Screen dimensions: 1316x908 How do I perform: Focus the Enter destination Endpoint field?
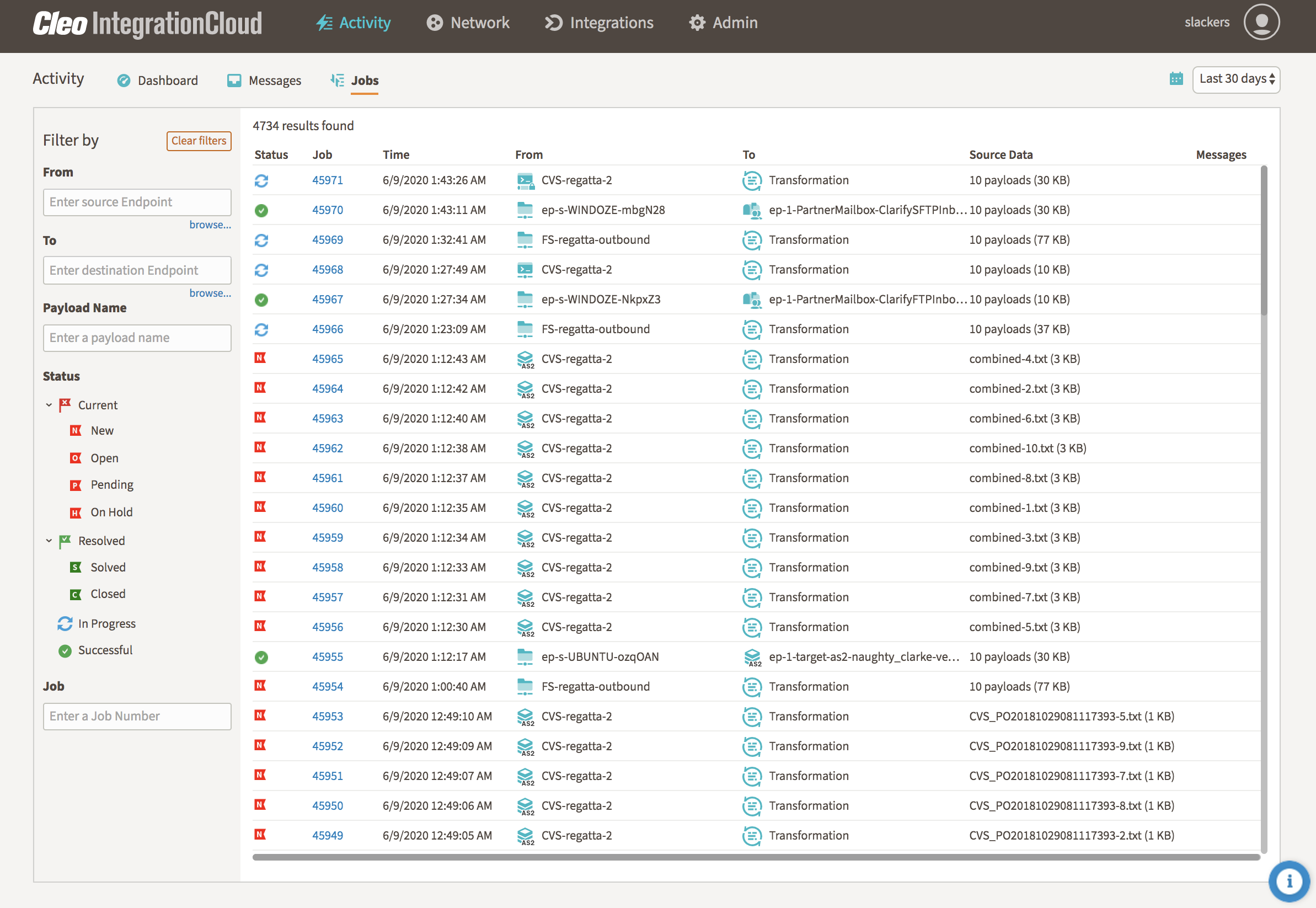tap(137, 270)
